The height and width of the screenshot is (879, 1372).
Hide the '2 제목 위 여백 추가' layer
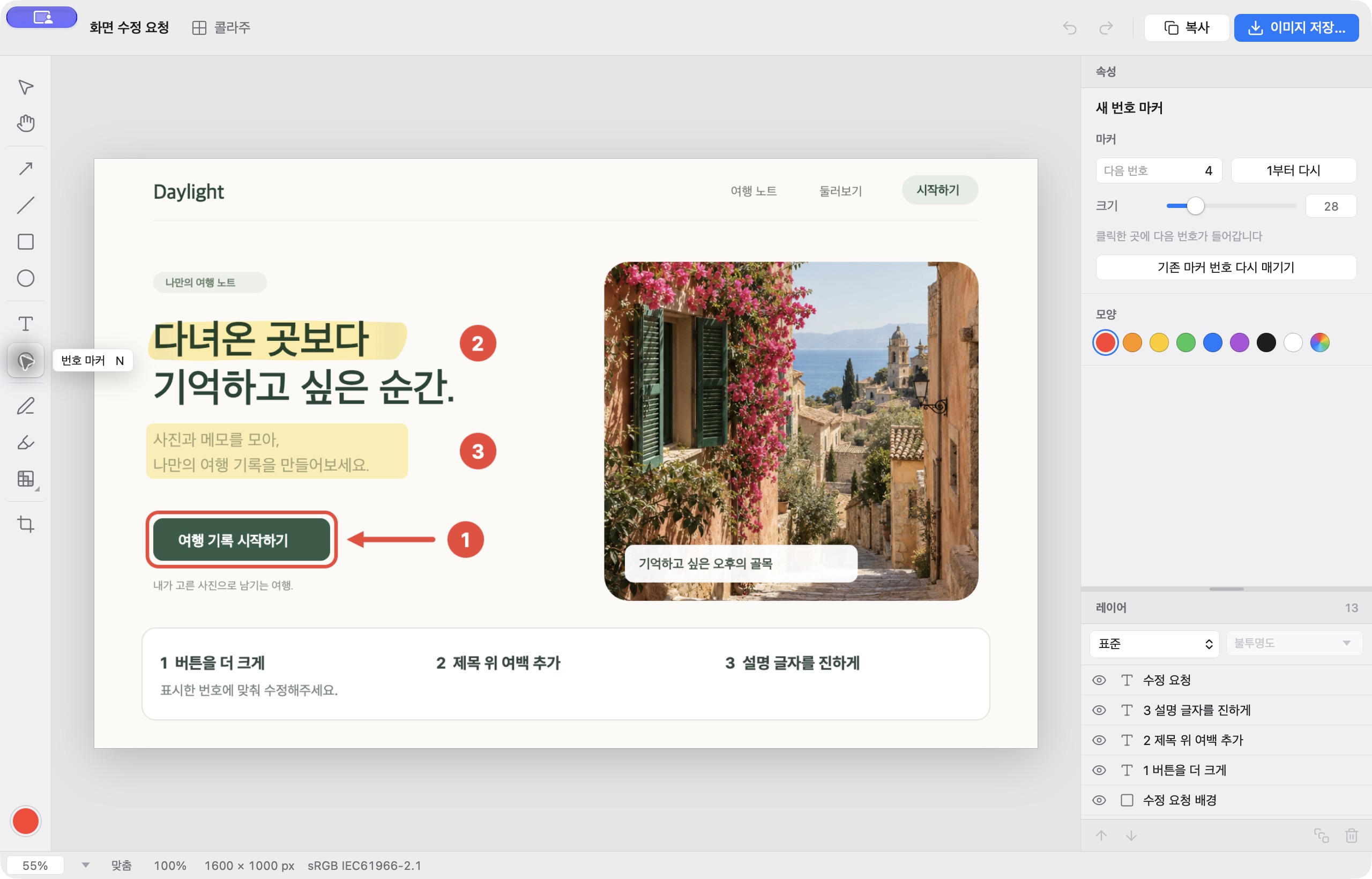pyautogui.click(x=1099, y=740)
